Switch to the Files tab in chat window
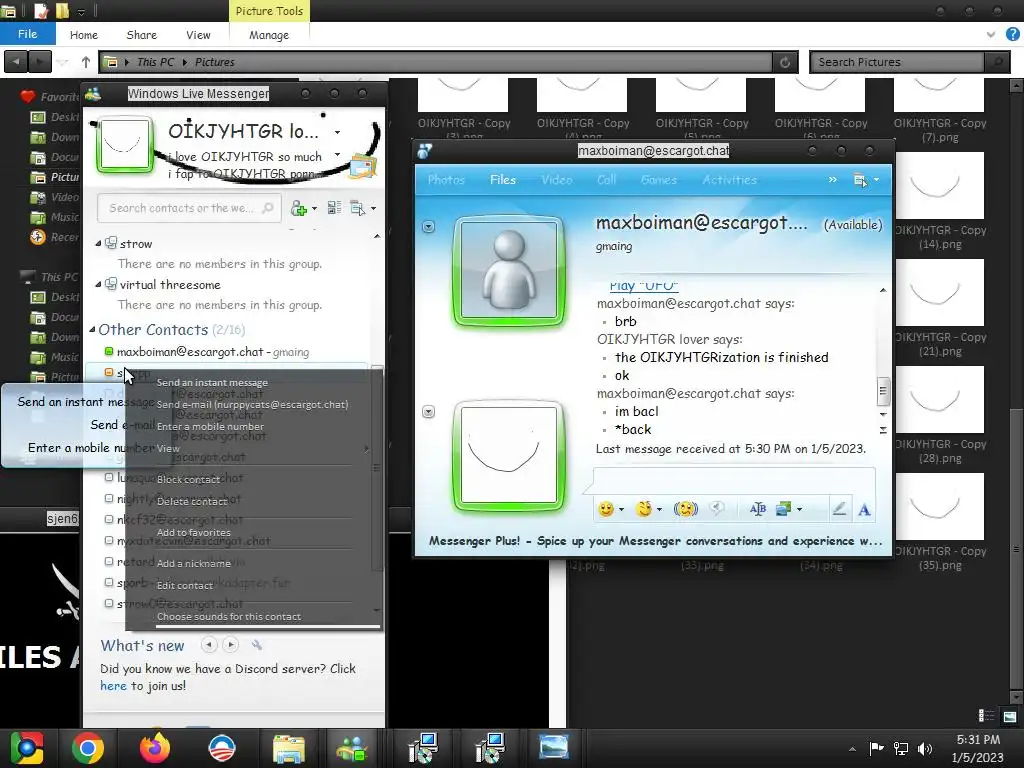 pyautogui.click(x=503, y=180)
